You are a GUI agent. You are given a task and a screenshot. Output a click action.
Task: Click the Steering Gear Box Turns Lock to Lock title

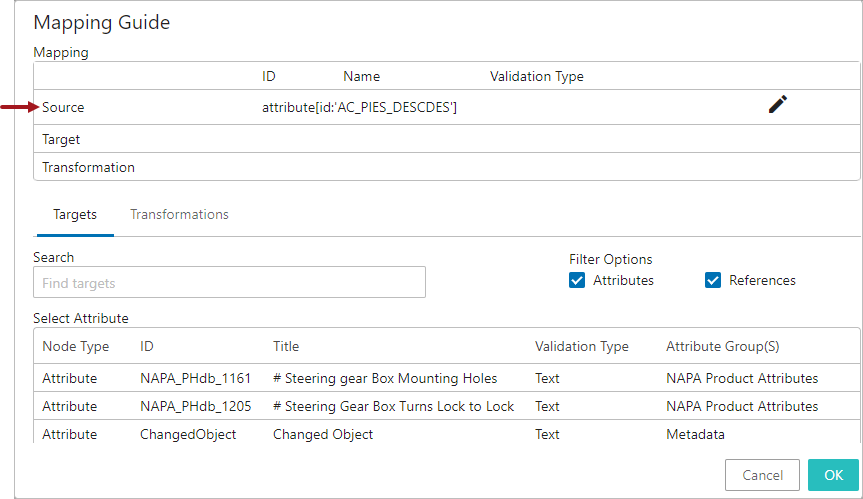pyautogui.click(x=394, y=406)
